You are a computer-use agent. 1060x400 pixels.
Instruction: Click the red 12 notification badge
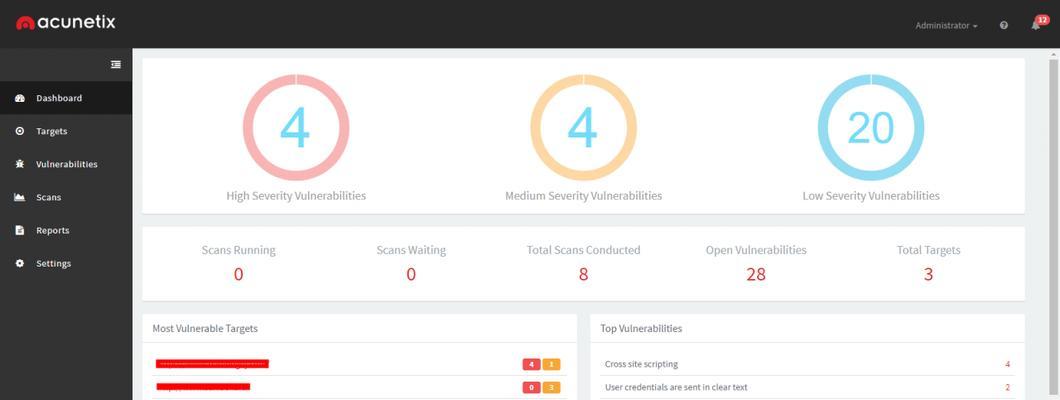coord(1042,20)
